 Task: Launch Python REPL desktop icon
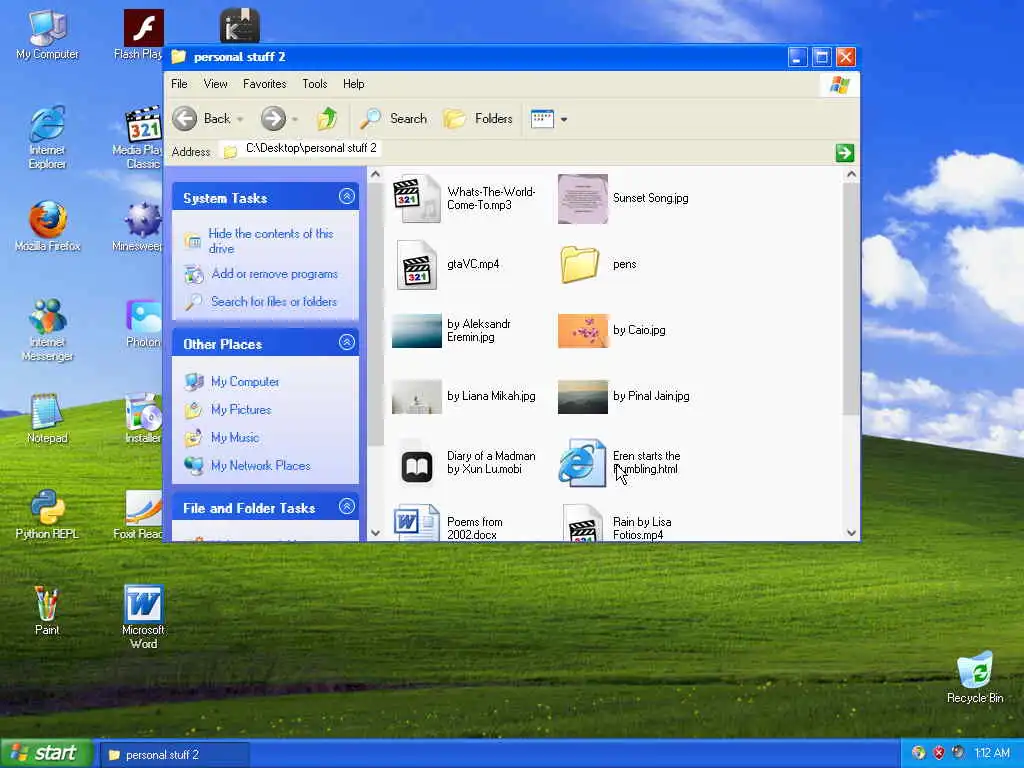[48, 515]
